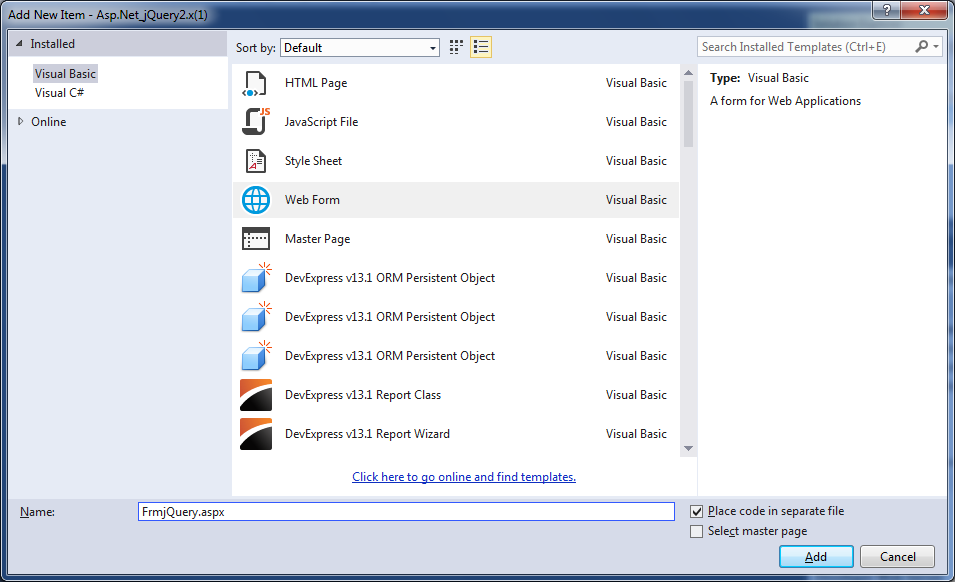Image resolution: width=955 pixels, height=582 pixels.
Task: Open the online templates link
Action: coord(464,477)
